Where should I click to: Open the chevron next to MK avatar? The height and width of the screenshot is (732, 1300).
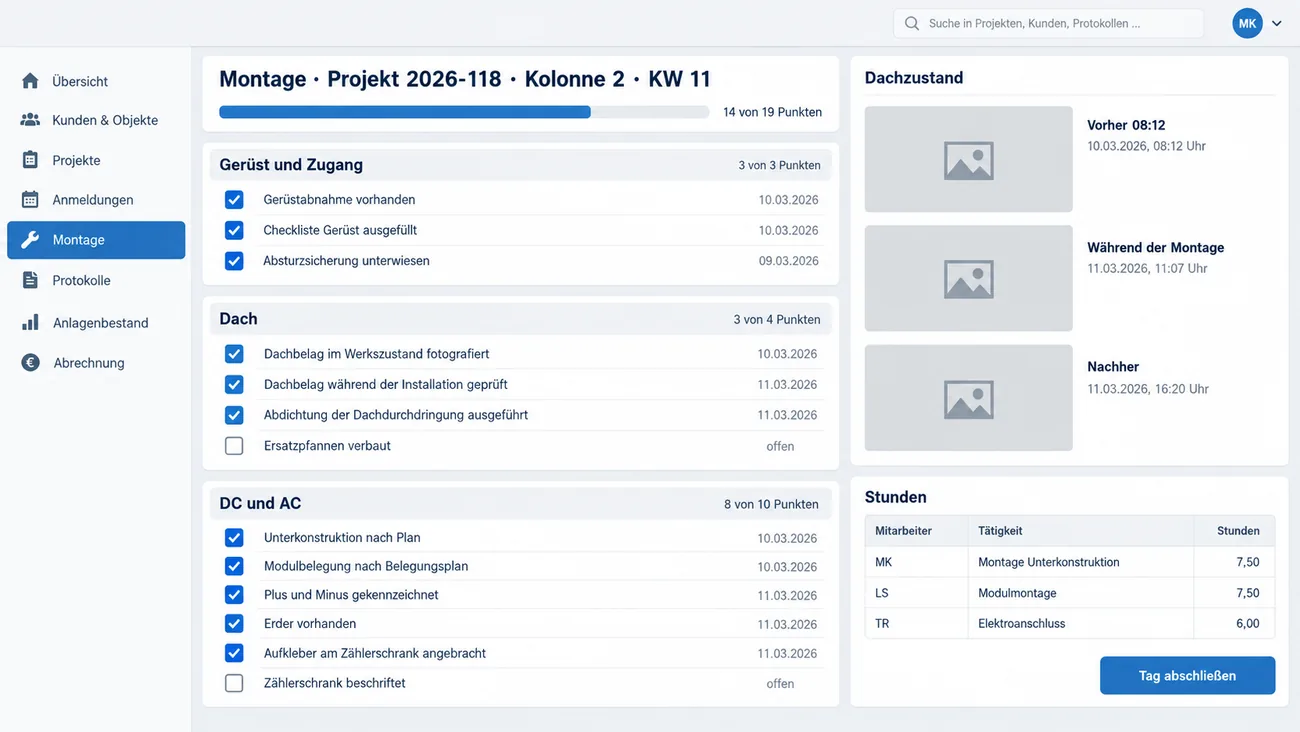pos(1277,23)
